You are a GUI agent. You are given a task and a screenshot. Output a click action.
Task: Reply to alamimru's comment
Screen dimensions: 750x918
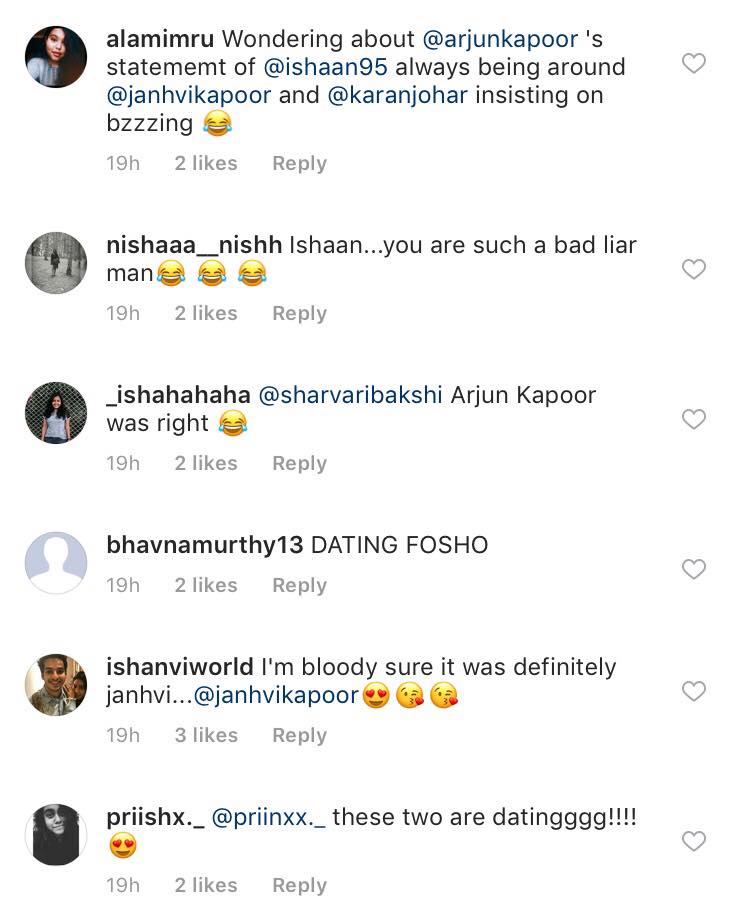pyautogui.click(x=299, y=163)
